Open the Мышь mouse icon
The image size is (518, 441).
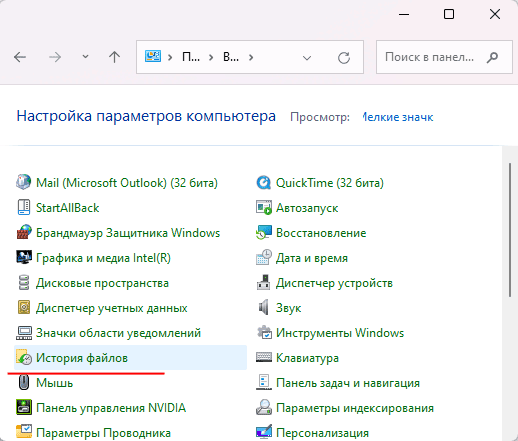point(24,383)
